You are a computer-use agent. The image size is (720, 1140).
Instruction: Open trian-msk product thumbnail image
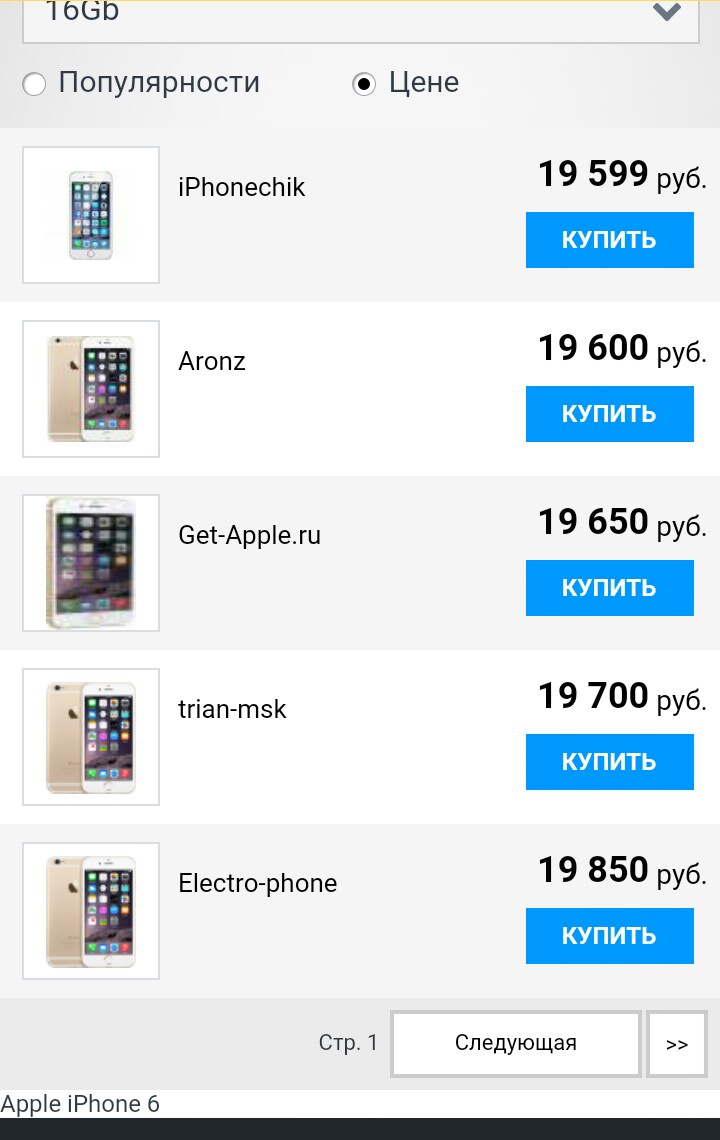91,737
